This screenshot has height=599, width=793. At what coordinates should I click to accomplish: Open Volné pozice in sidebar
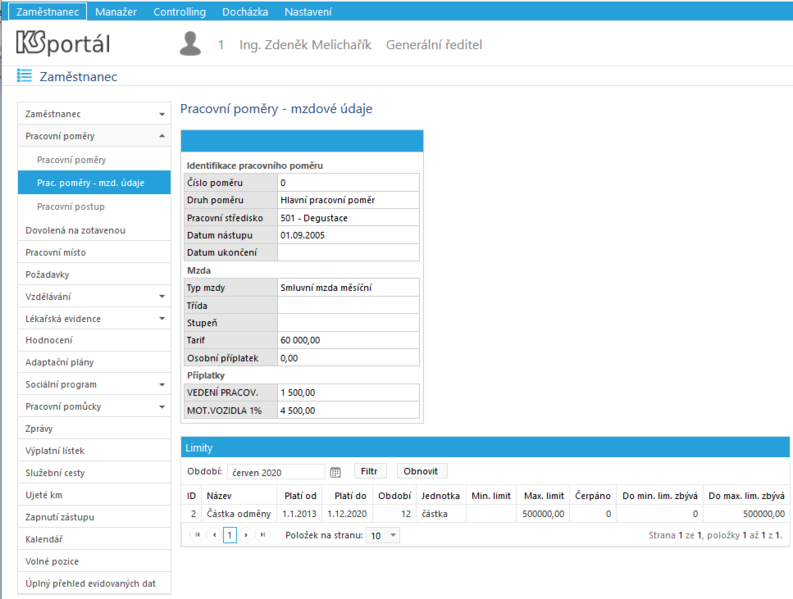95,561
